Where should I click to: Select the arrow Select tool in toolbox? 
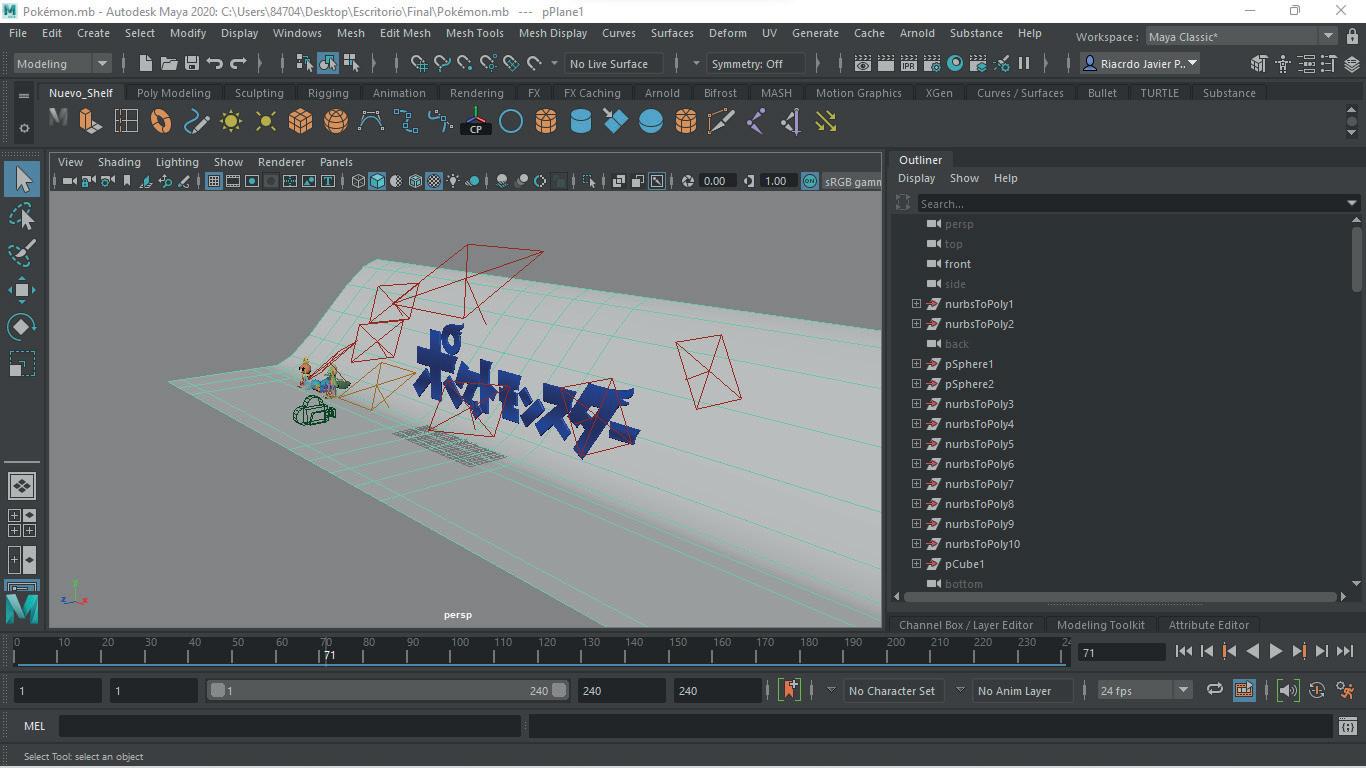22,180
